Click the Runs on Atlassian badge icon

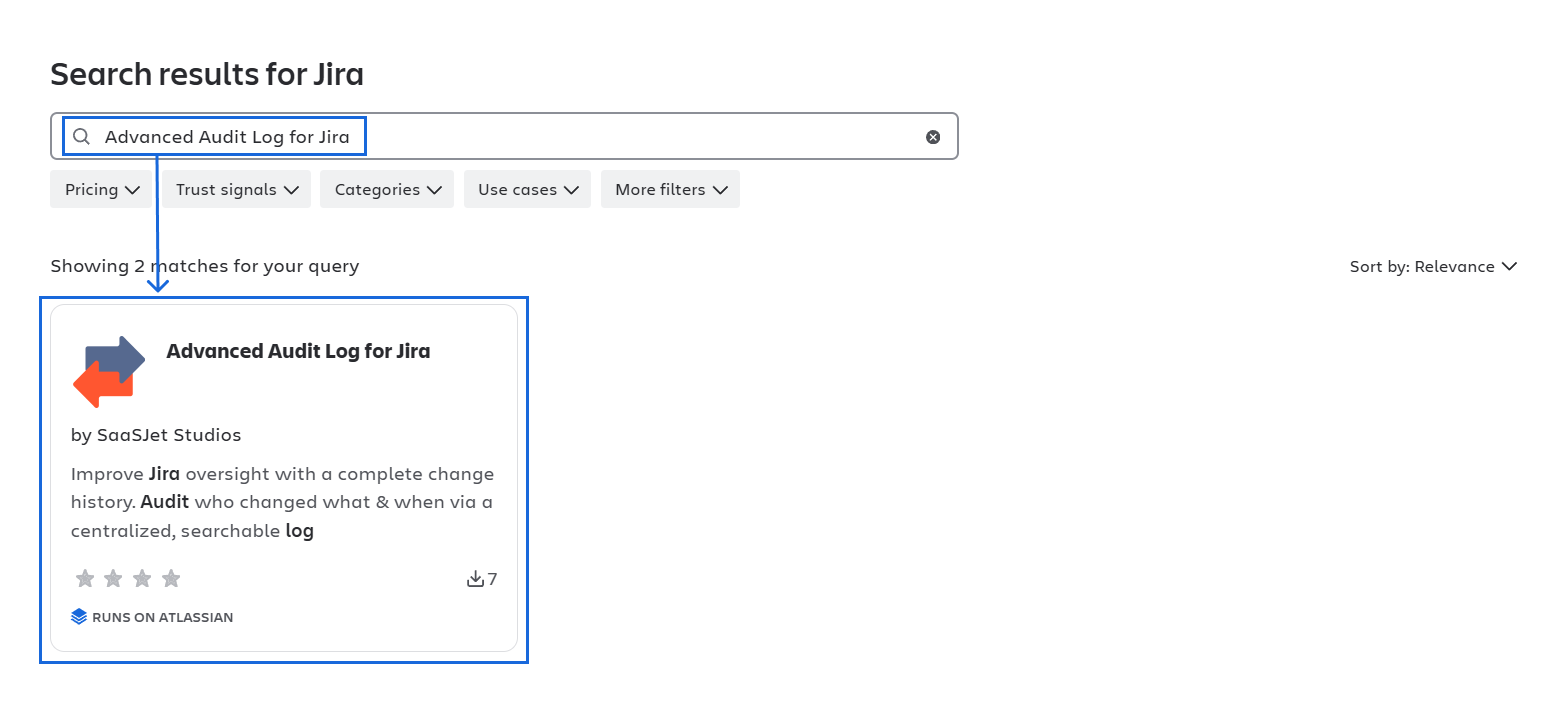[79, 617]
